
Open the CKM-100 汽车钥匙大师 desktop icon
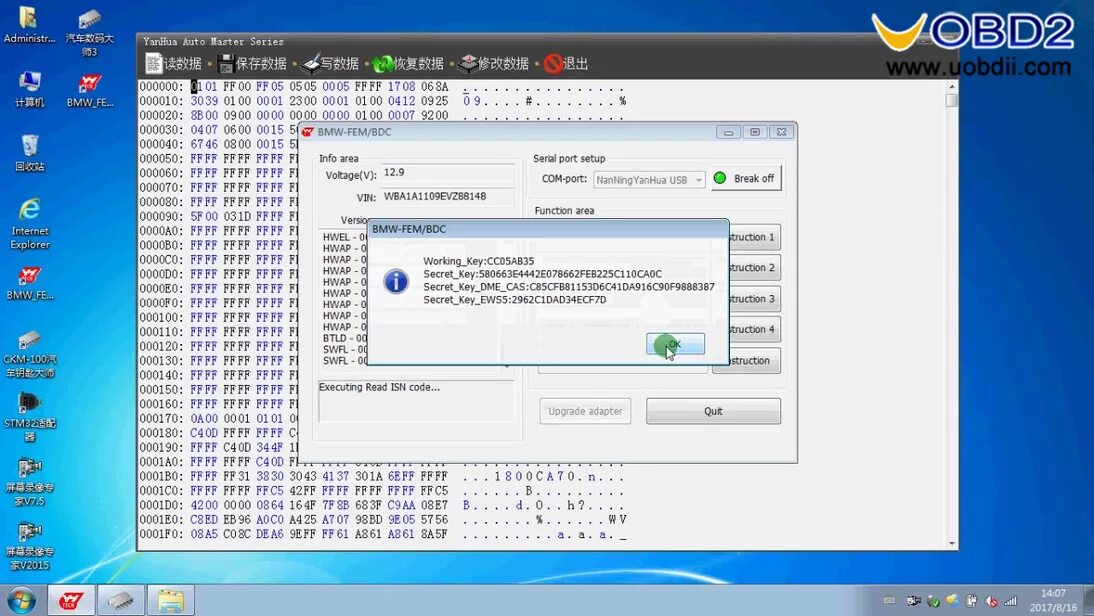point(29,353)
